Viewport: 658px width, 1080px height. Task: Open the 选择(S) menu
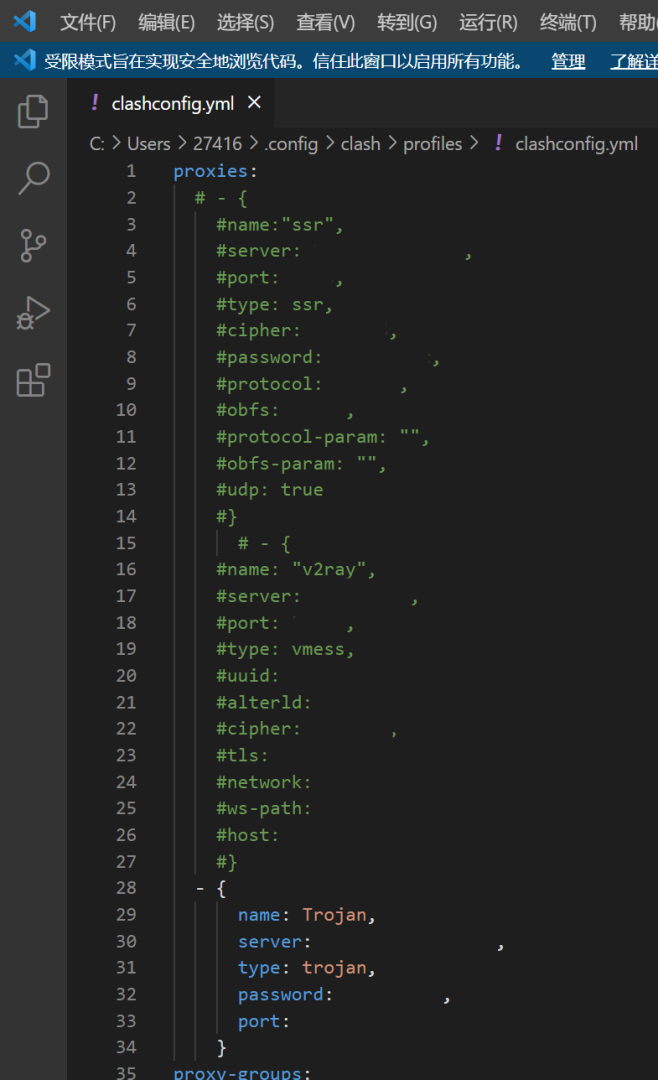[x=245, y=22]
